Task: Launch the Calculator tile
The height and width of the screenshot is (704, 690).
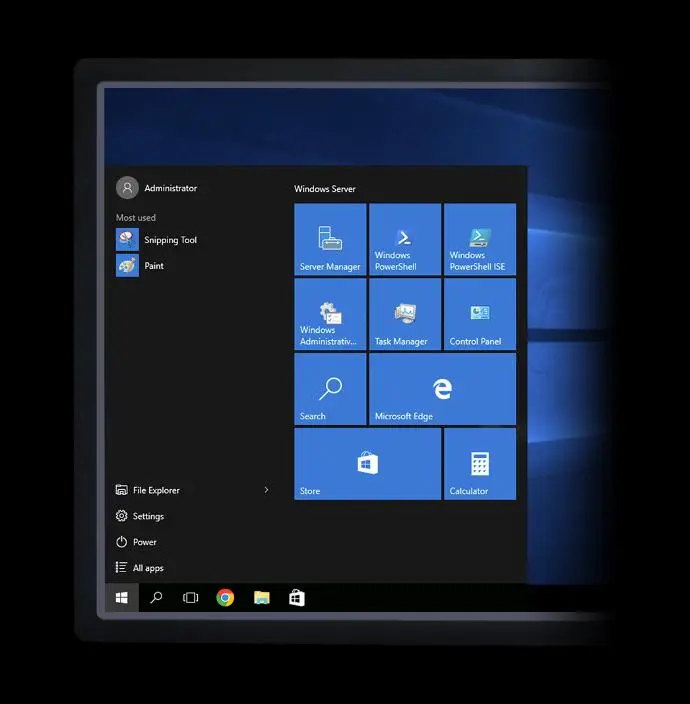Action: (480, 464)
